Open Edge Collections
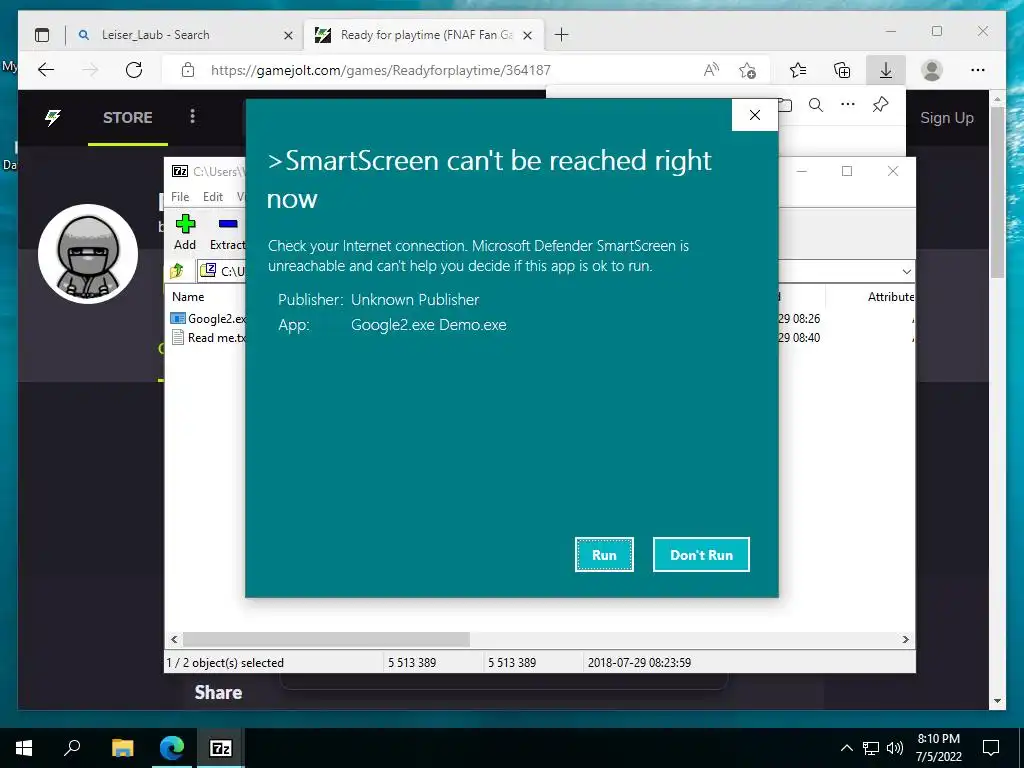The height and width of the screenshot is (768, 1024). point(842,70)
